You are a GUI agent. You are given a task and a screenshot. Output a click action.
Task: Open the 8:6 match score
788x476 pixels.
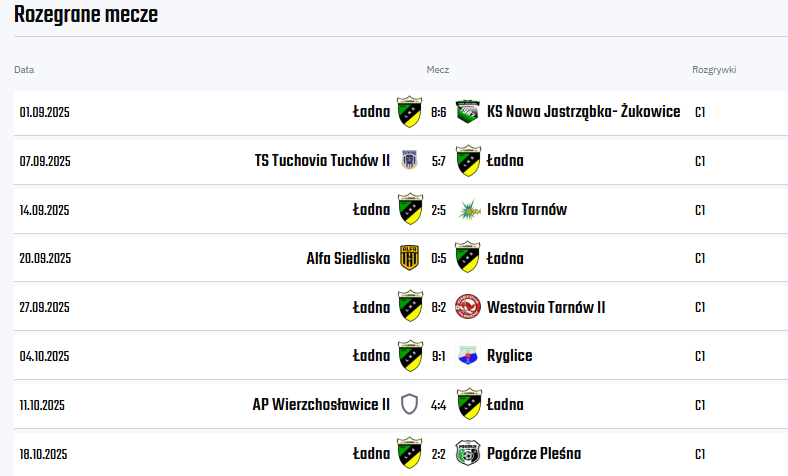(438, 112)
